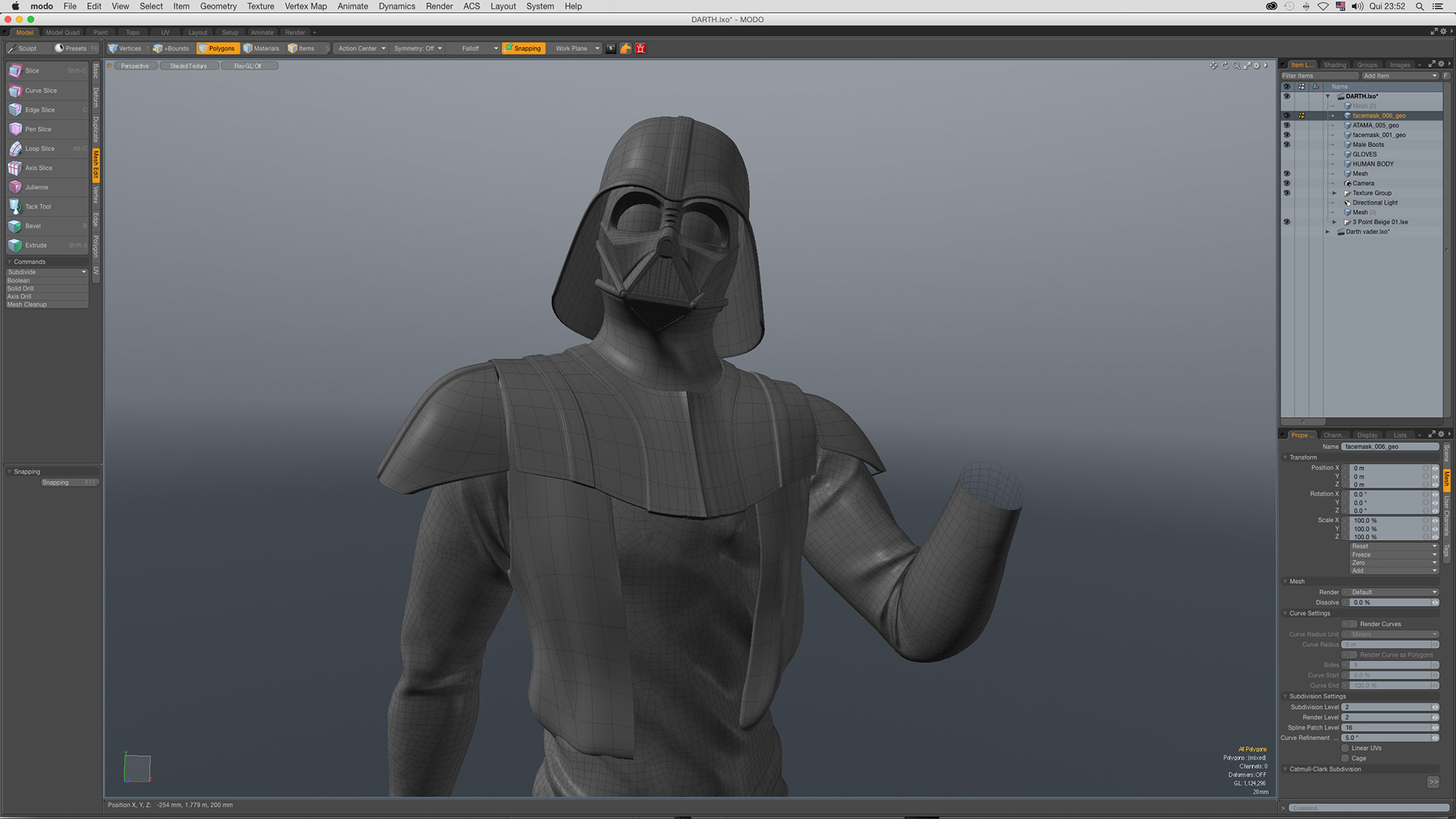This screenshot has width=1456, height=819.
Task: Open the Action Center dropdown
Action: coord(361,49)
